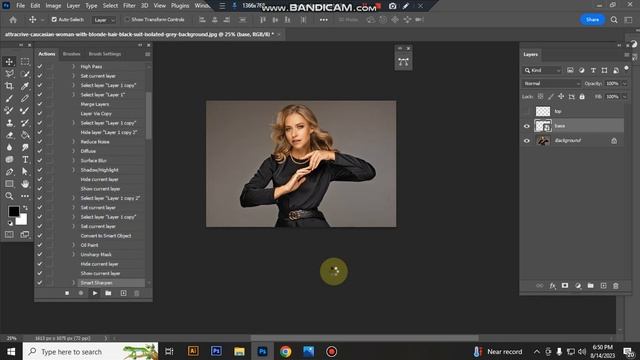
Task: Toggle the Smart Sharpen step checkmark
Action: (40, 282)
